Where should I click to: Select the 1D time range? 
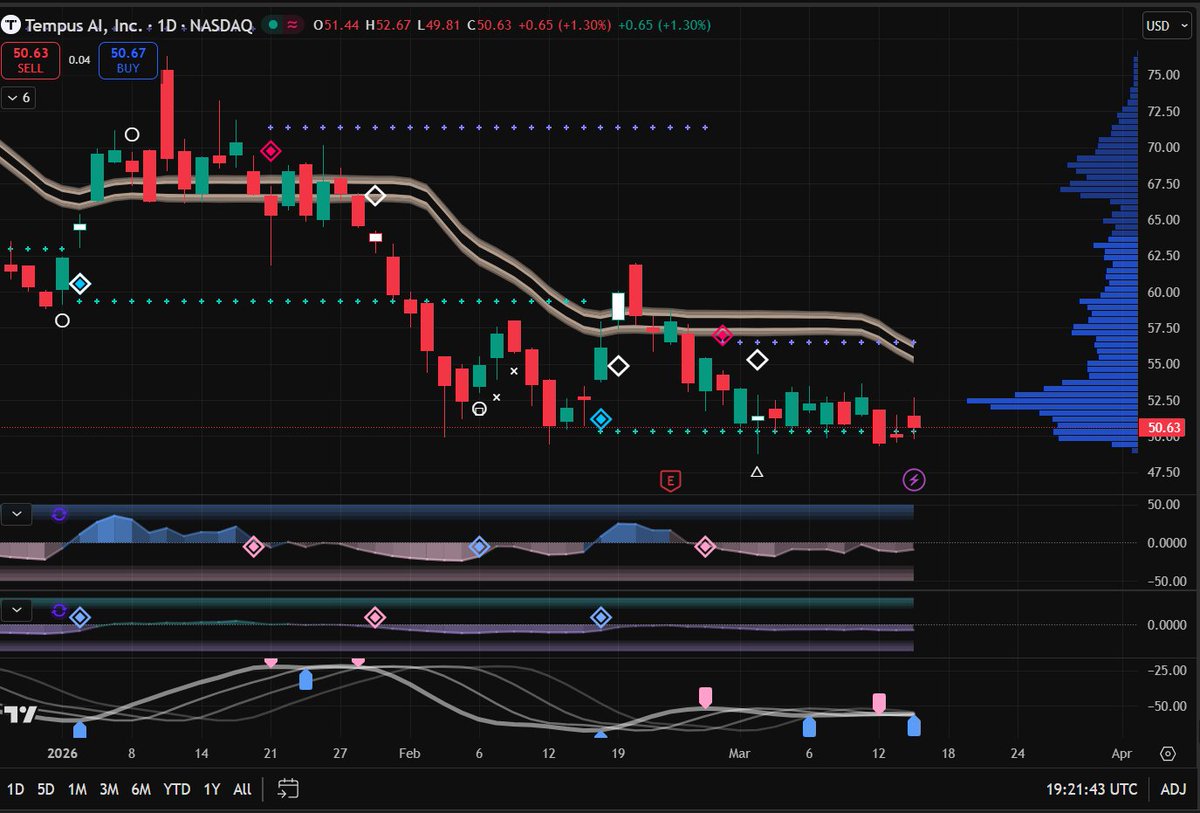15,789
